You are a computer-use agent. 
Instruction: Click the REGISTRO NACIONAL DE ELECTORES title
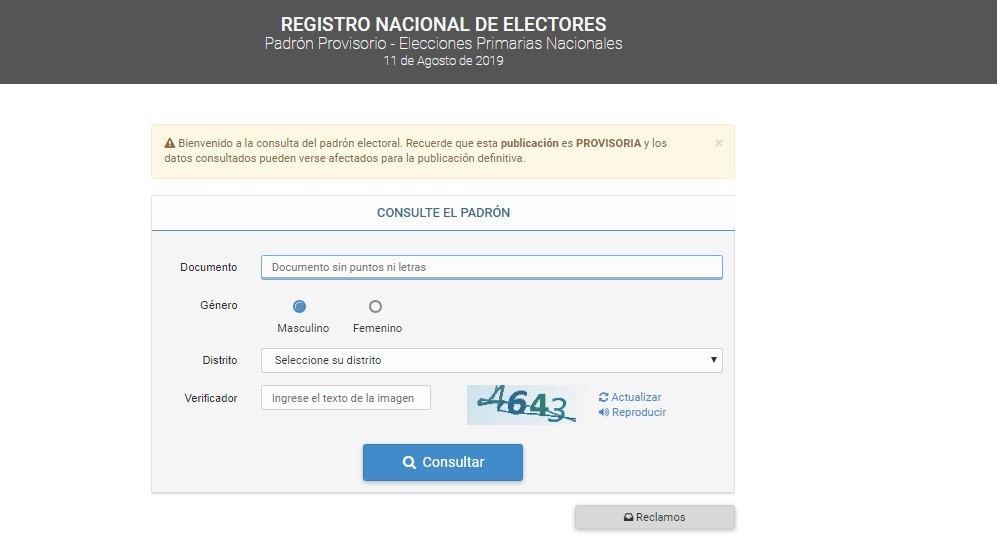coord(443,24)
